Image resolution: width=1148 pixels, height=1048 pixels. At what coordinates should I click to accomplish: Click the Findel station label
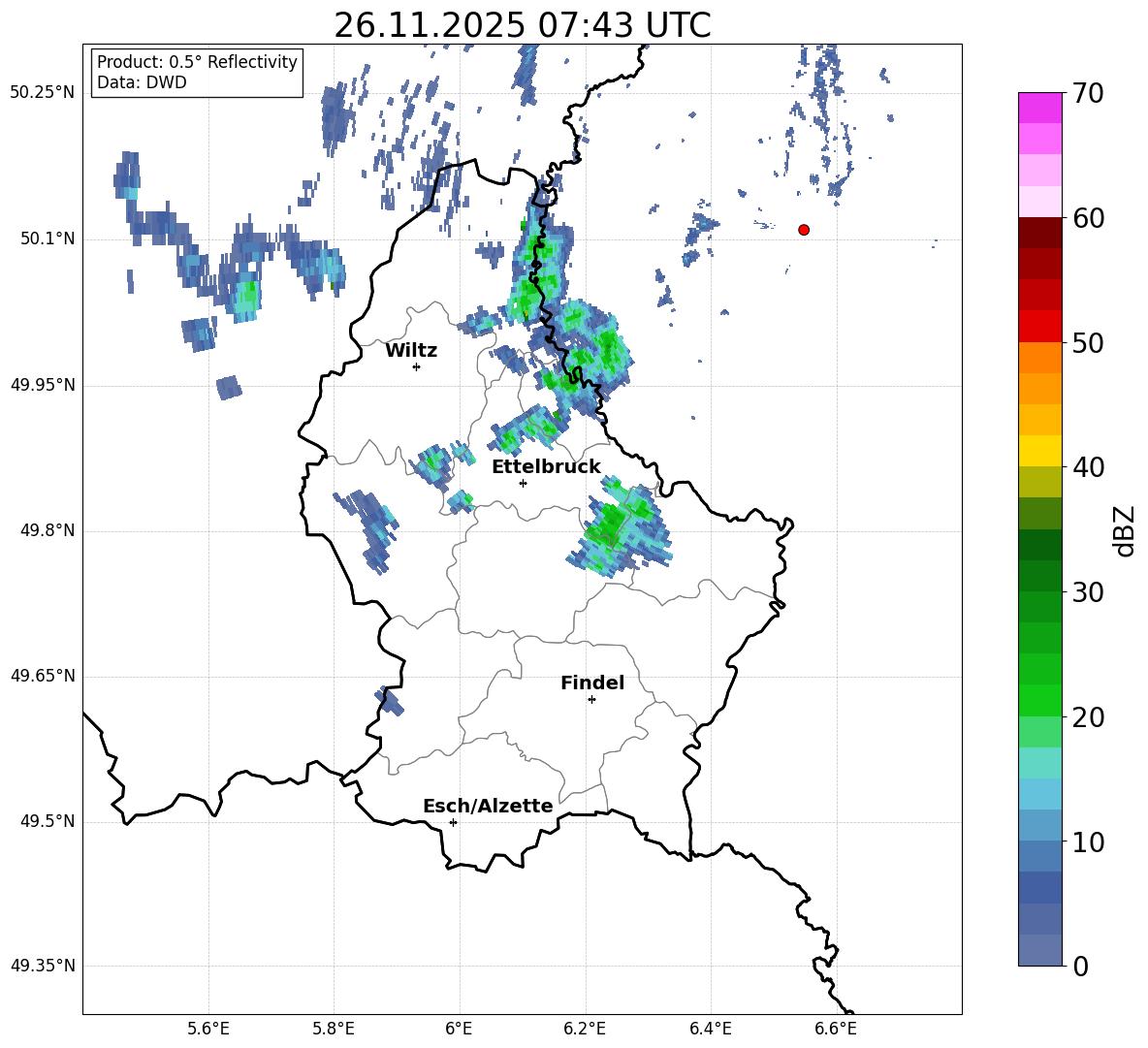point(592,683)
